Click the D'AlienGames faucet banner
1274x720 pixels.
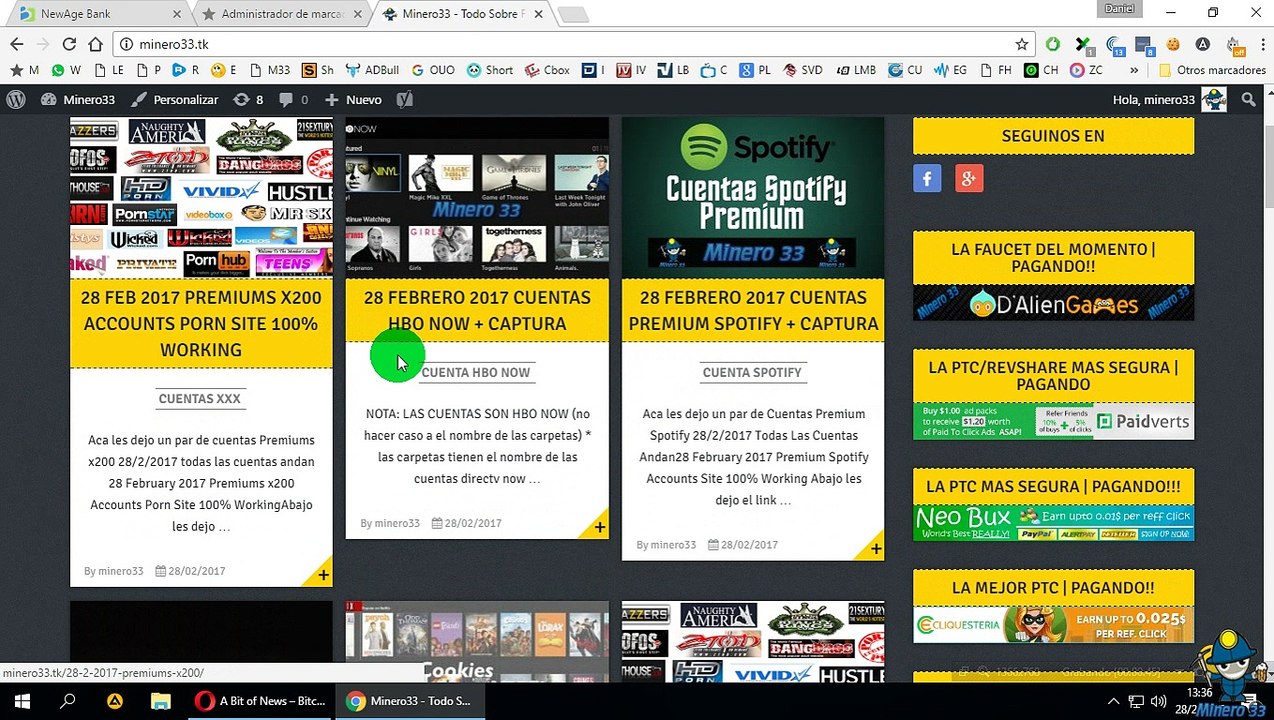coord(1053,304)
